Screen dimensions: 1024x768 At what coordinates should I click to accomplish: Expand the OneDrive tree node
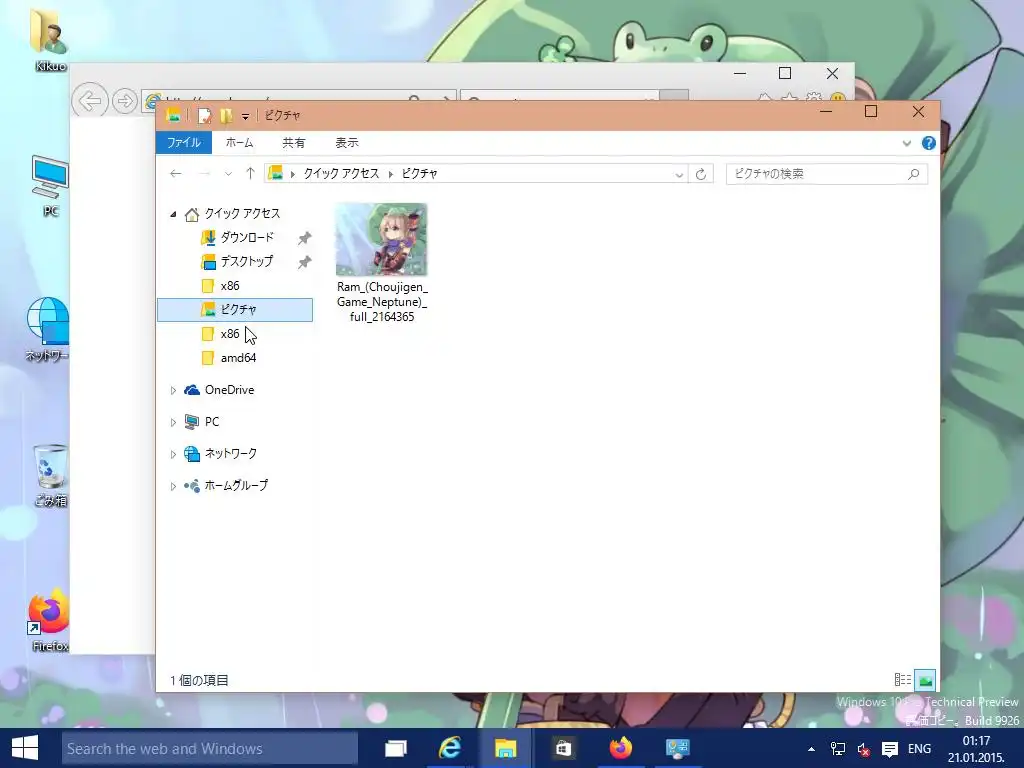pyautogui.click(x=173, y=391)
